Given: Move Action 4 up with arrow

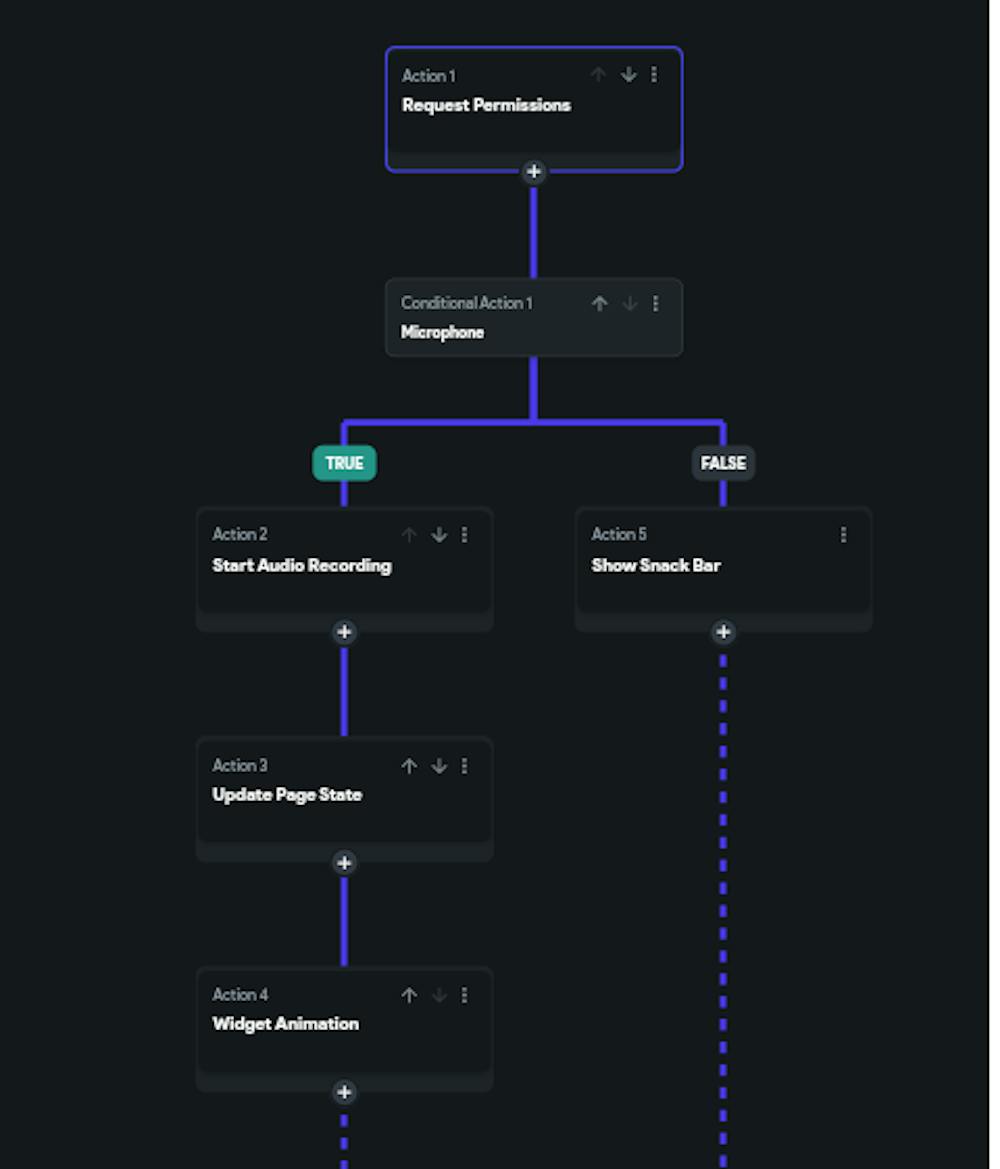Looking at the screenshot, I should click(409, 995).
